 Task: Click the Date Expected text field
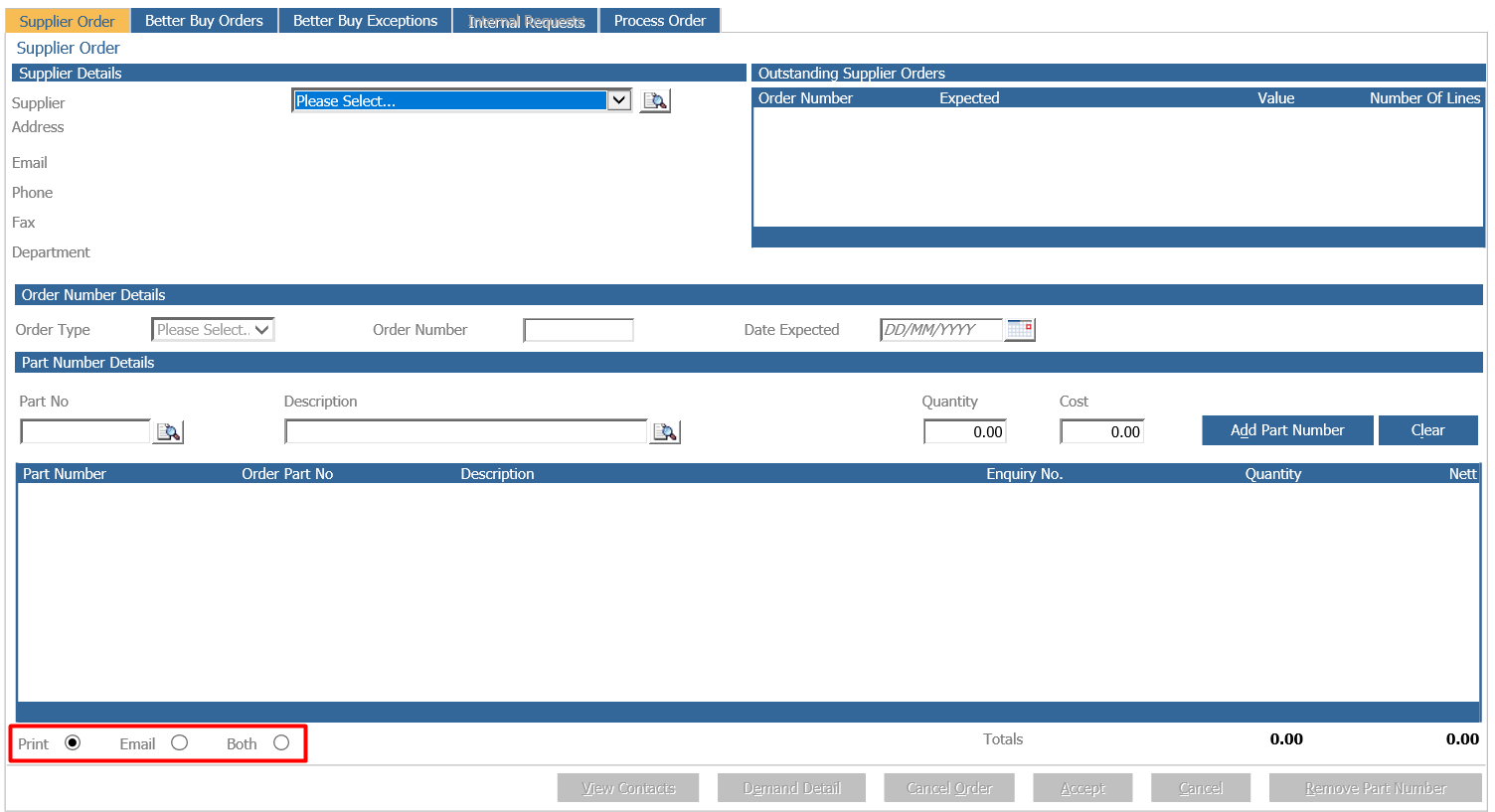pyautogui.click(x=941, y=330)
